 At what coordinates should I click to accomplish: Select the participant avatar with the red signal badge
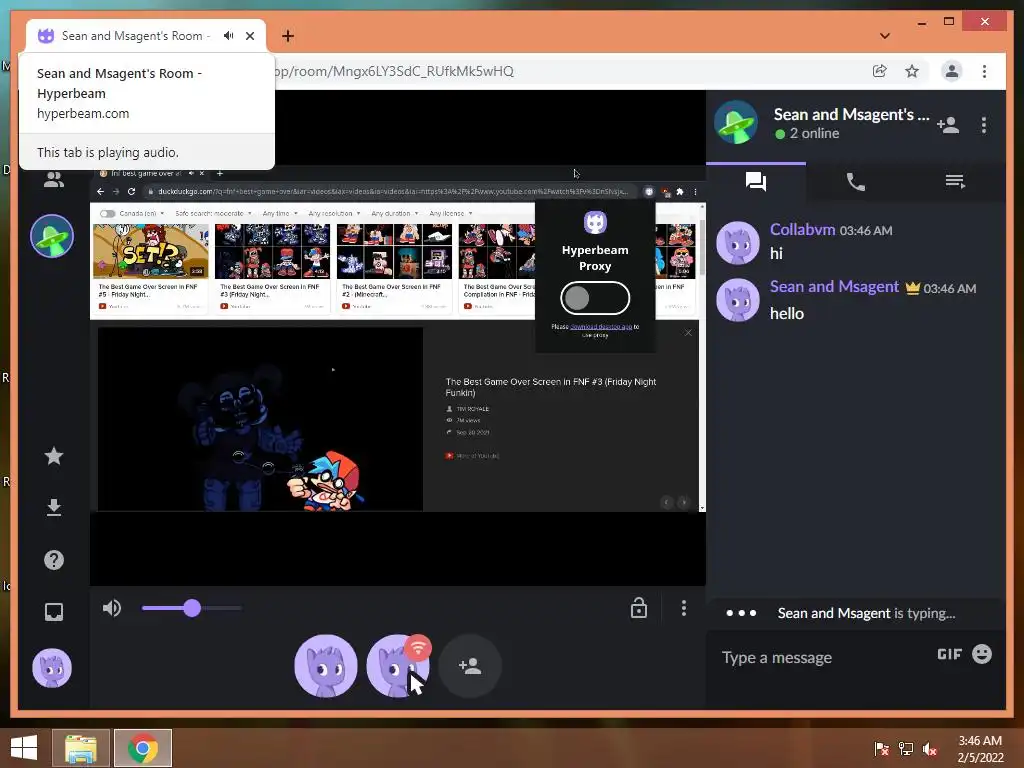pos(398,665)
